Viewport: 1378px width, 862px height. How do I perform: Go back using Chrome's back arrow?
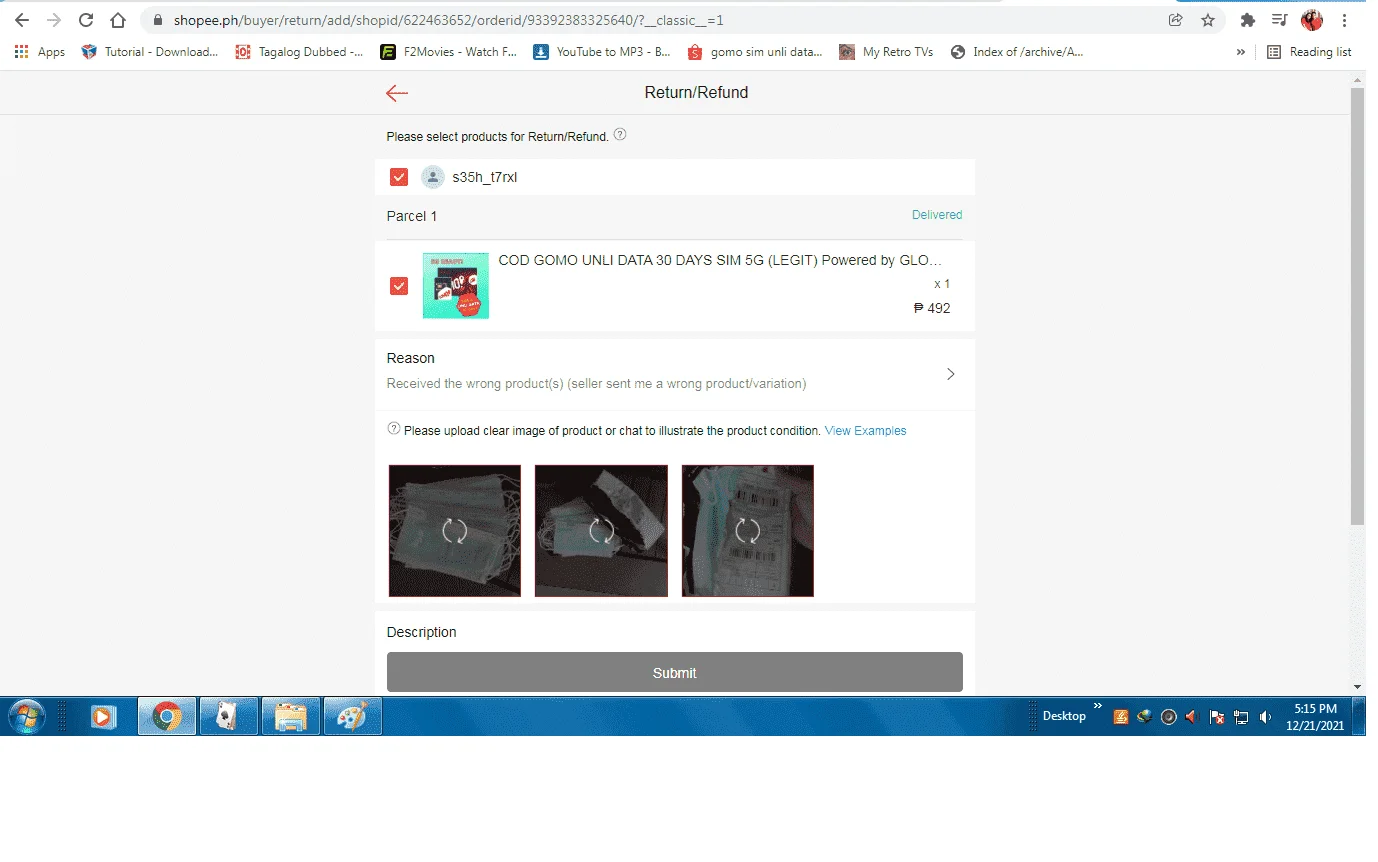pos(22,20)
